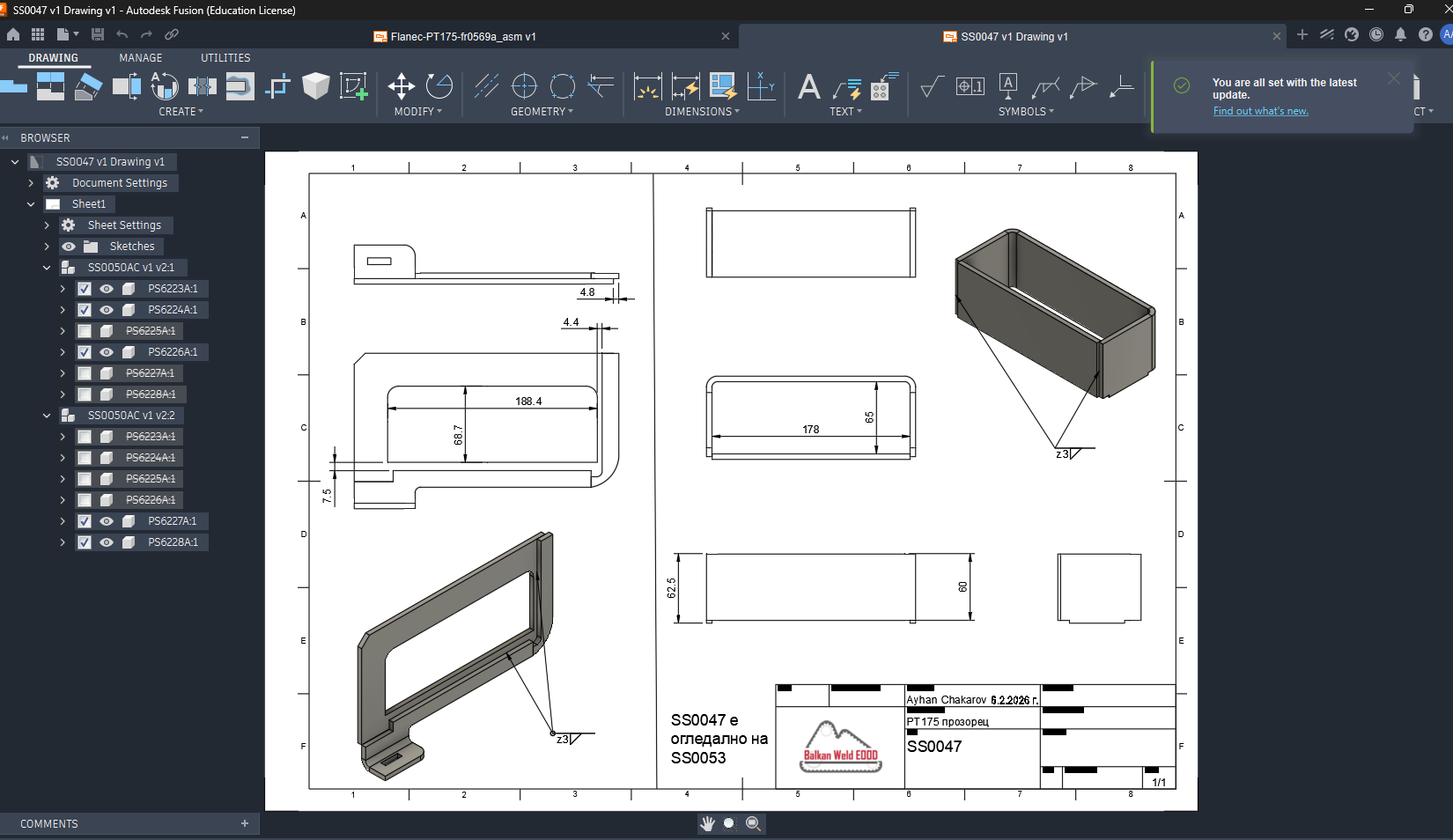Uncheck PS6227A:1 under SS0050AC v1 v2:2
This screenshot has height=840, width=1453.
click(x=85, y=521)
